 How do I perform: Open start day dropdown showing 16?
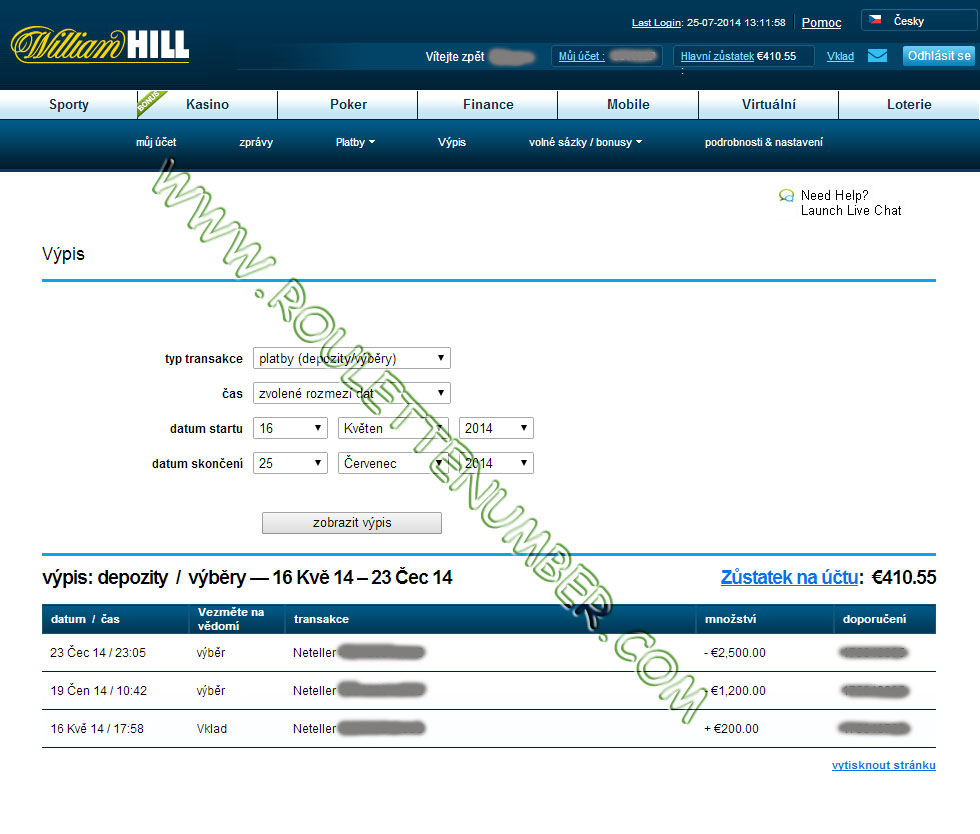tap(290, 428)
